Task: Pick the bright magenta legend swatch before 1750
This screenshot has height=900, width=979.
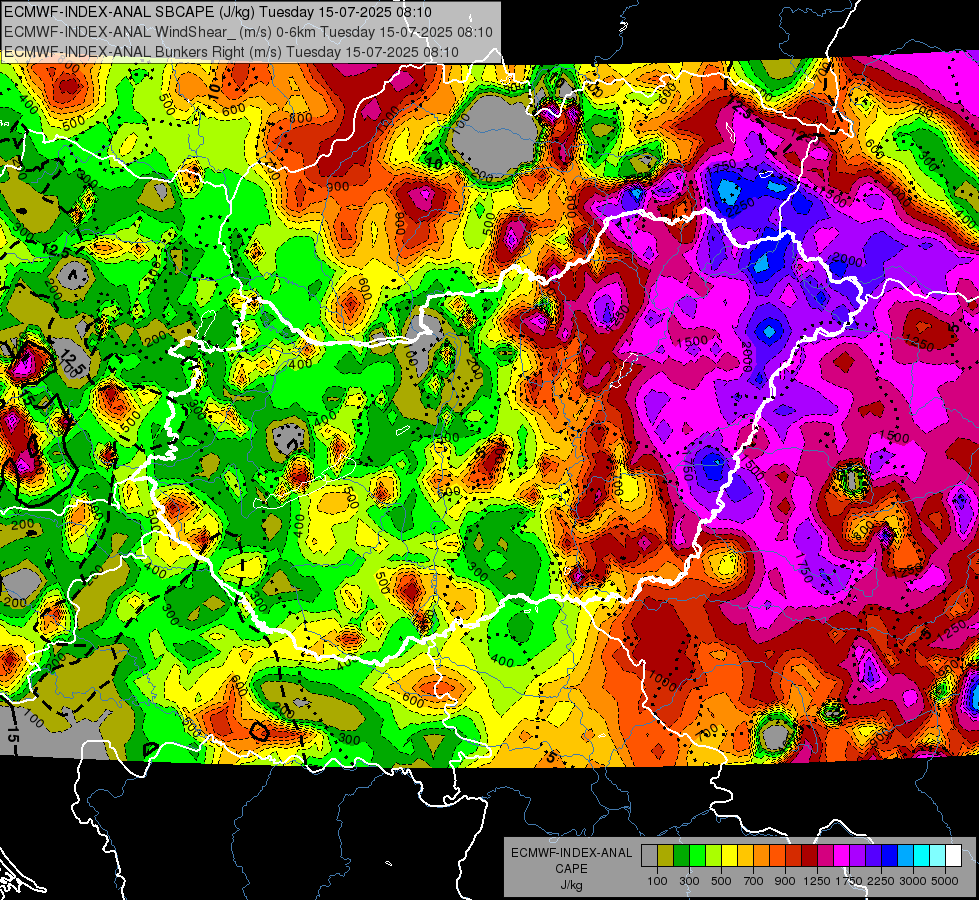Action: [842, 856]
